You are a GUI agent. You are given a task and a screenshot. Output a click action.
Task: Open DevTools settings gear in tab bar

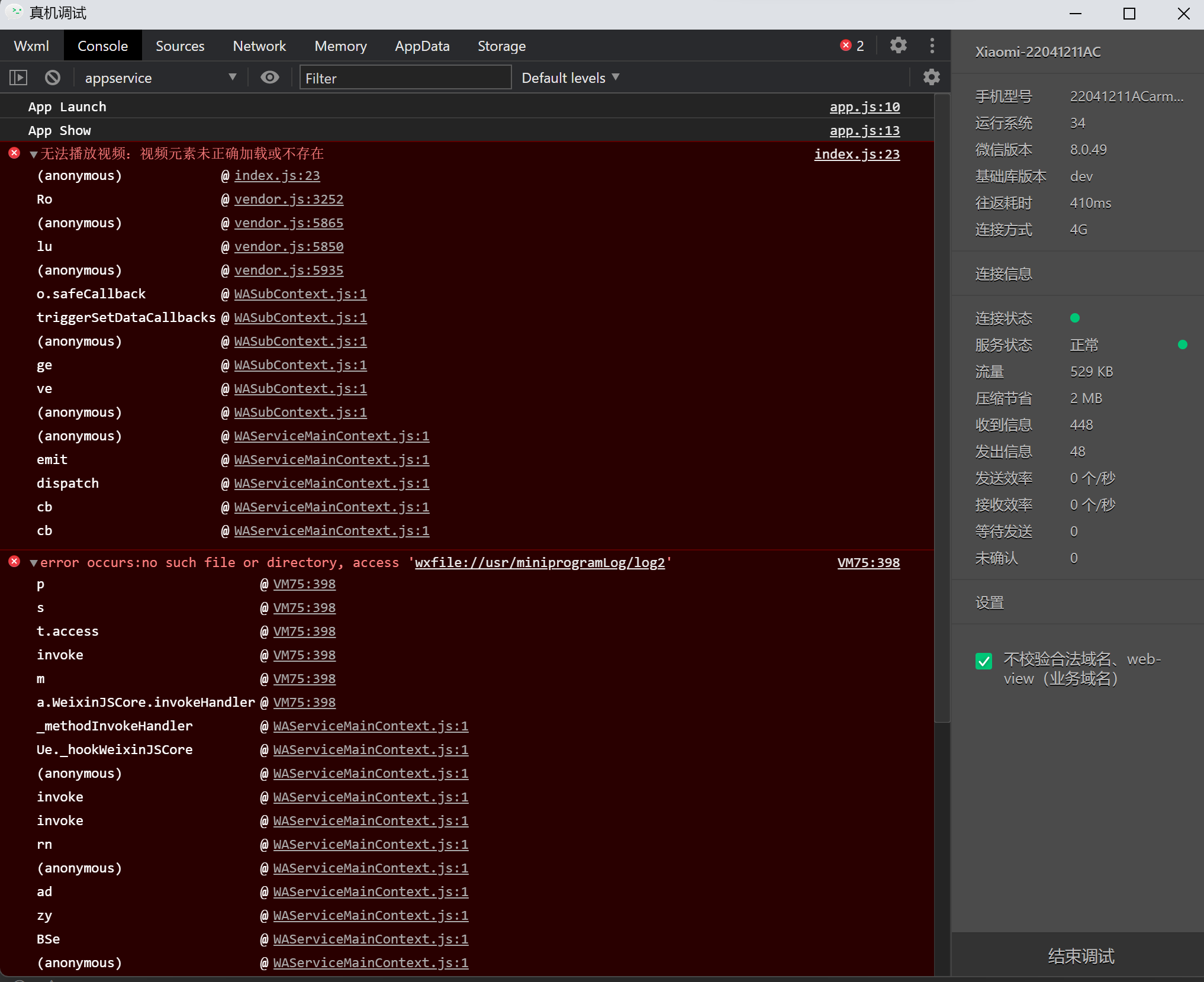coord(898,46)
